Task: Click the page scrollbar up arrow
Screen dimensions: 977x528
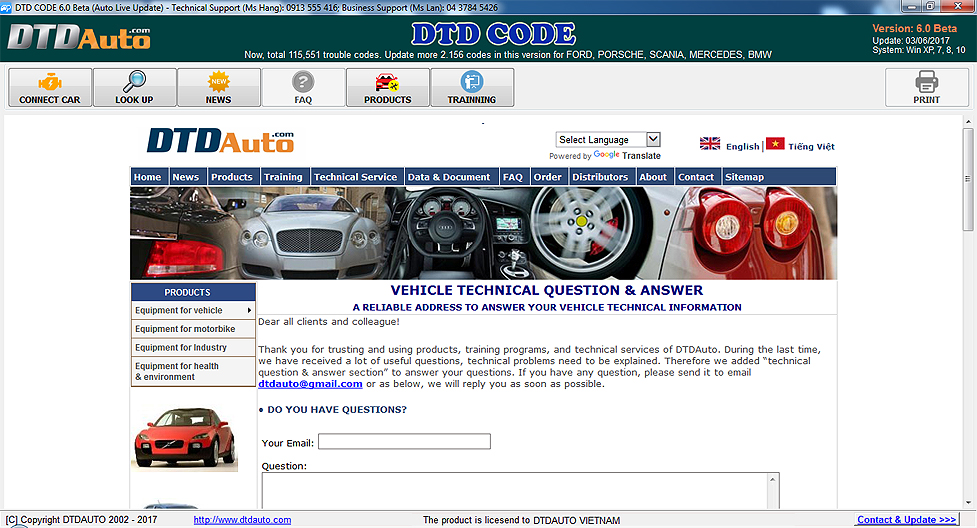Action: [x=968, y=122]
